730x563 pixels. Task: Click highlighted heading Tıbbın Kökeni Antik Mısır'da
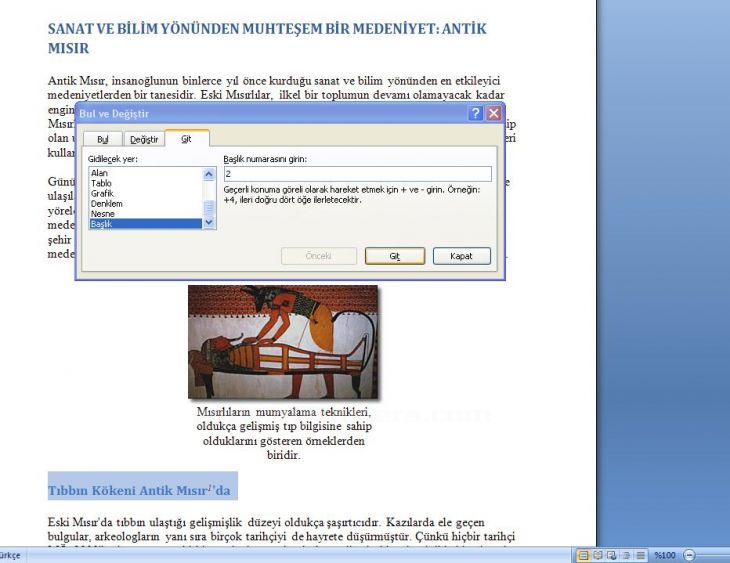tap(139, 490)
